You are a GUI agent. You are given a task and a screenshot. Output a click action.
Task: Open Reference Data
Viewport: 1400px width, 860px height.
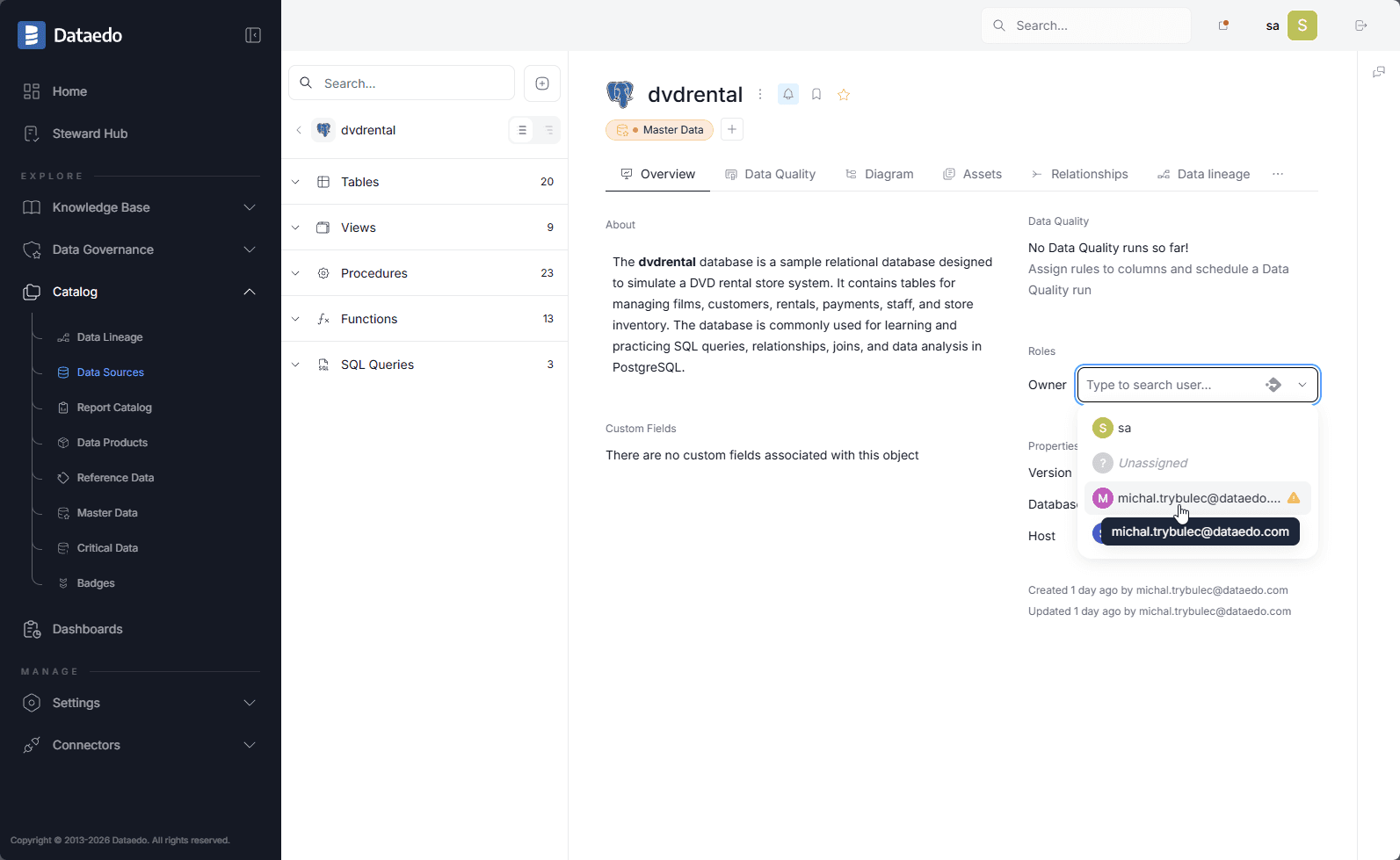click(115, 478)
